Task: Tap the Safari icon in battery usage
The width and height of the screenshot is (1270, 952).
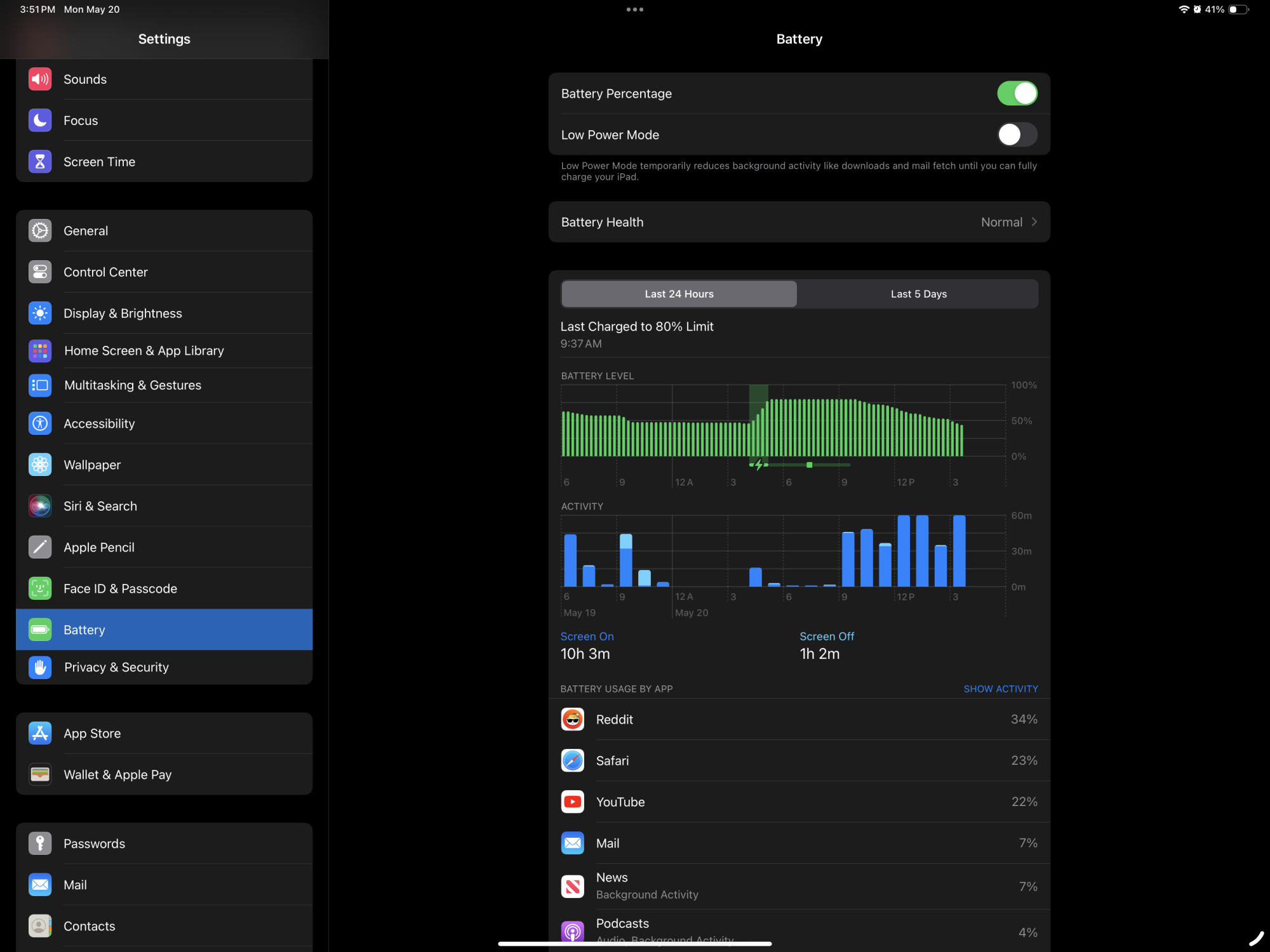Action: (573, 760)
